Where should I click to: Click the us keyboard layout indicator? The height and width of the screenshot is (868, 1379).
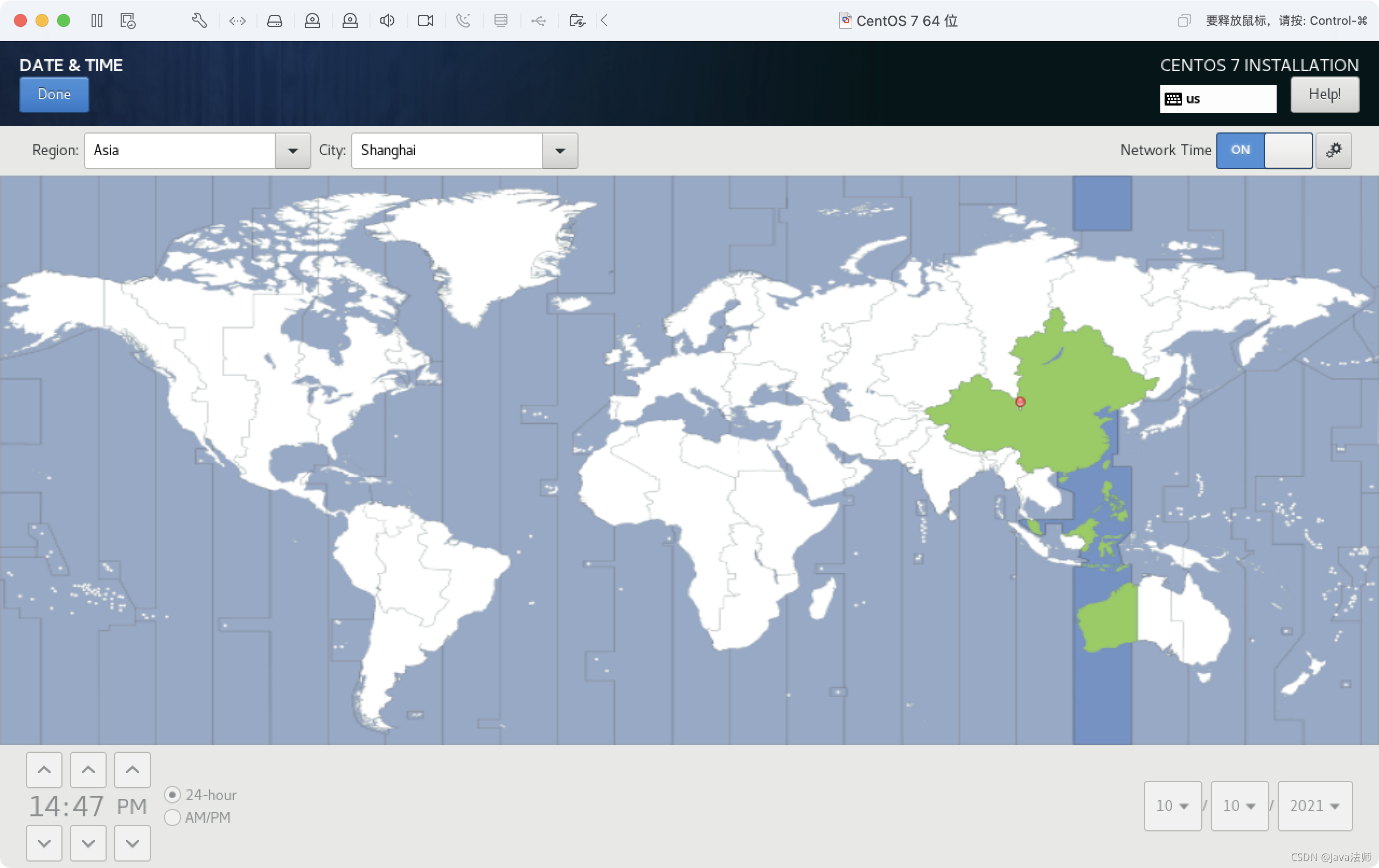click(x=1217, y=99)
